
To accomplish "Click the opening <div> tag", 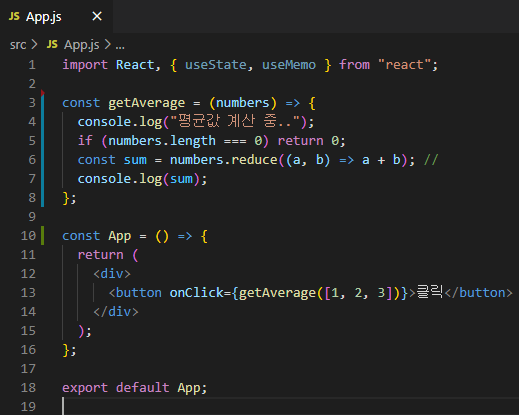I will (112, 274).
